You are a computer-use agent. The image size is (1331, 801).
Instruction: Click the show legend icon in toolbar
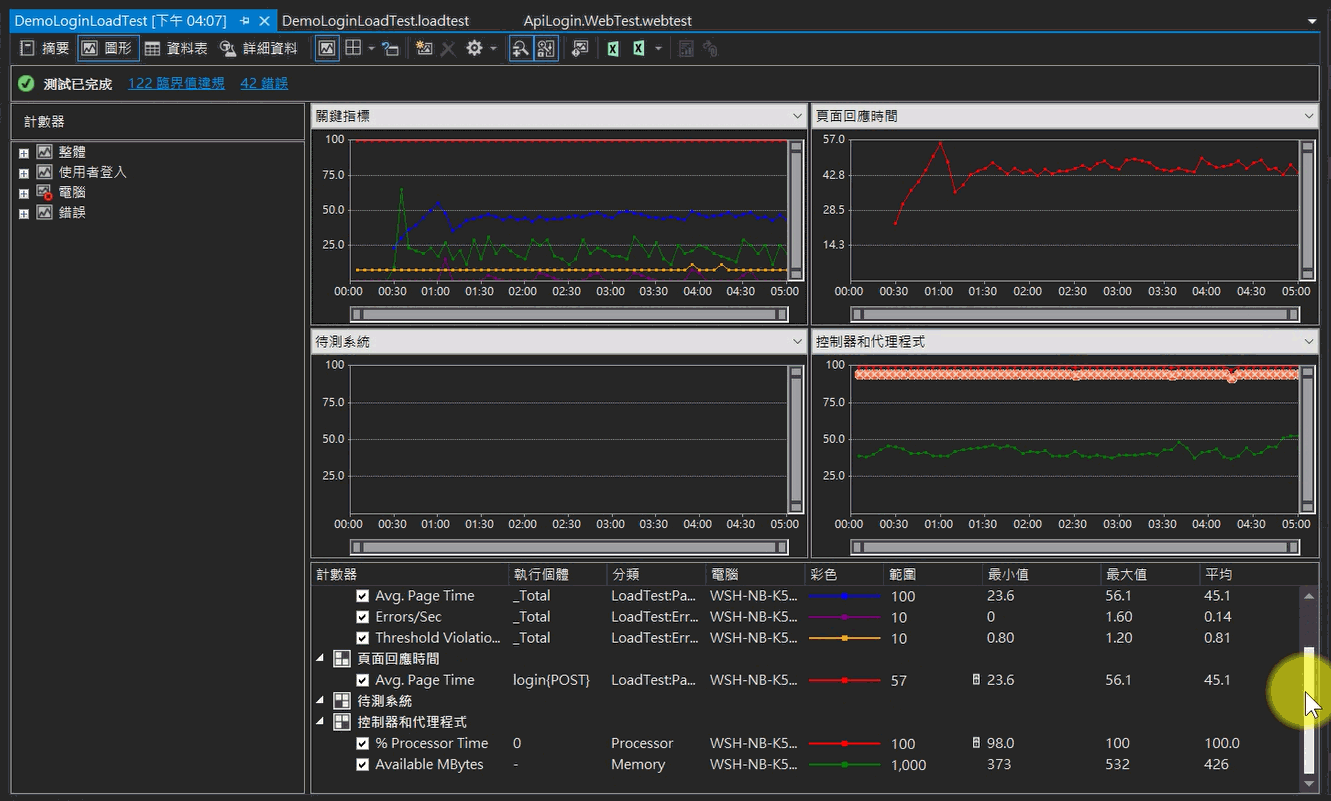tap(391, 48)
